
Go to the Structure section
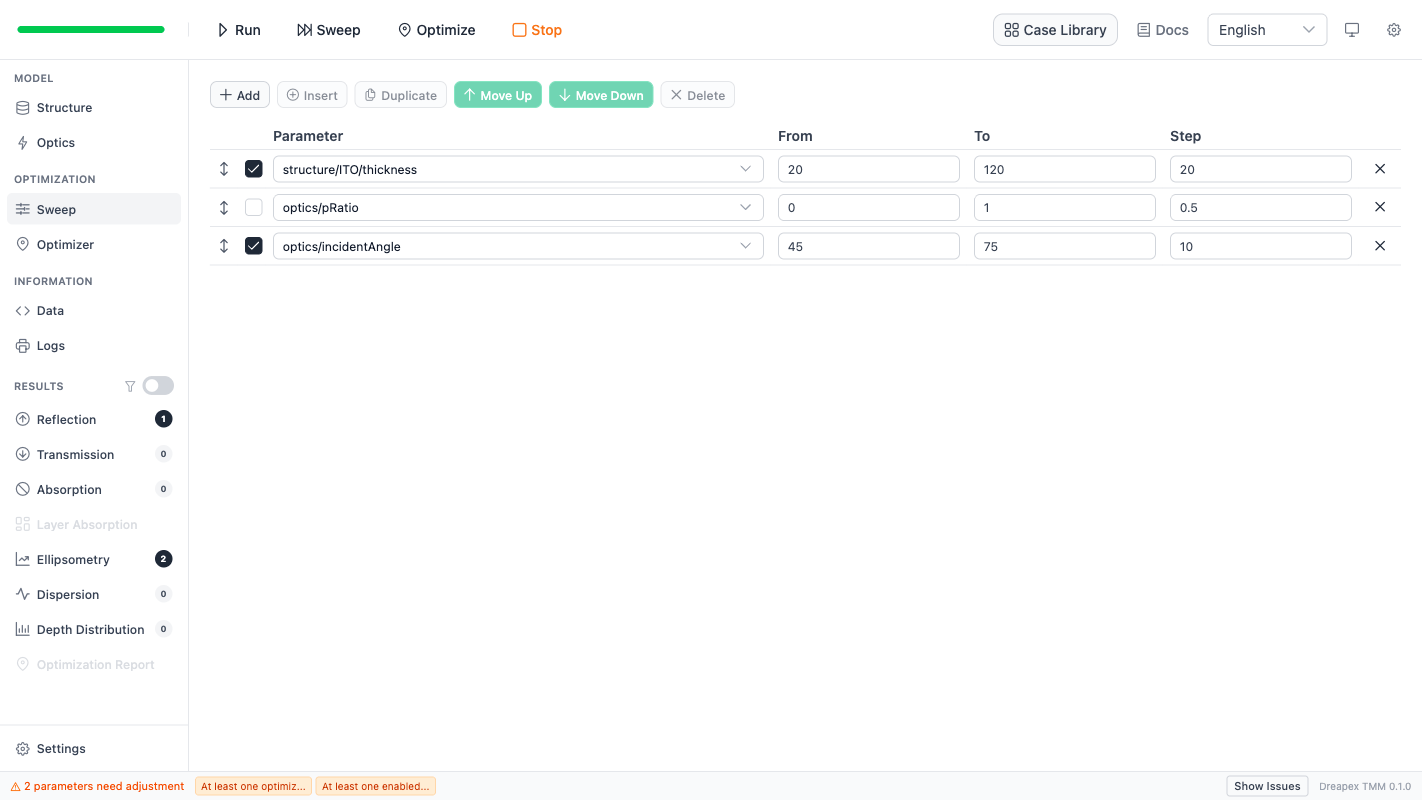(64, 108)
